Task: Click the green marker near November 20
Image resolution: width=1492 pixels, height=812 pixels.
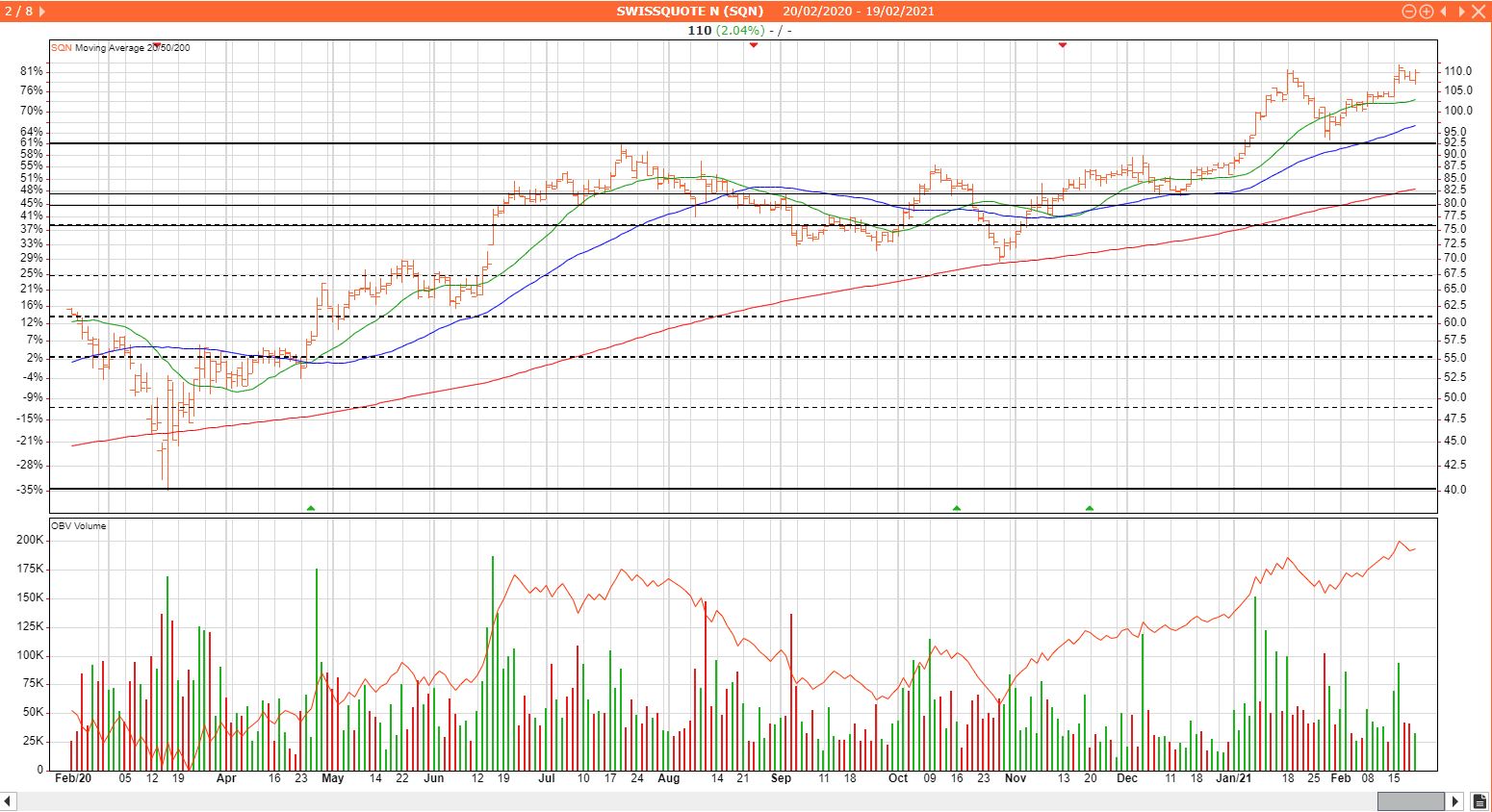Action: (1090, 507)
